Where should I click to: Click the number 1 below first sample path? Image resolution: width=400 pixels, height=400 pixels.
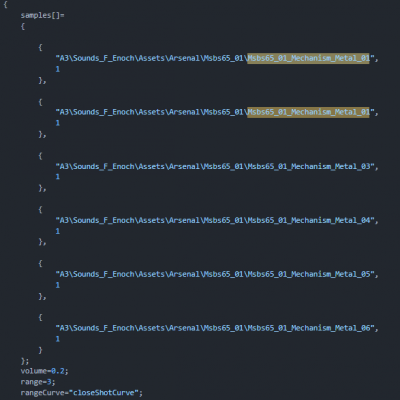[58, 69]
